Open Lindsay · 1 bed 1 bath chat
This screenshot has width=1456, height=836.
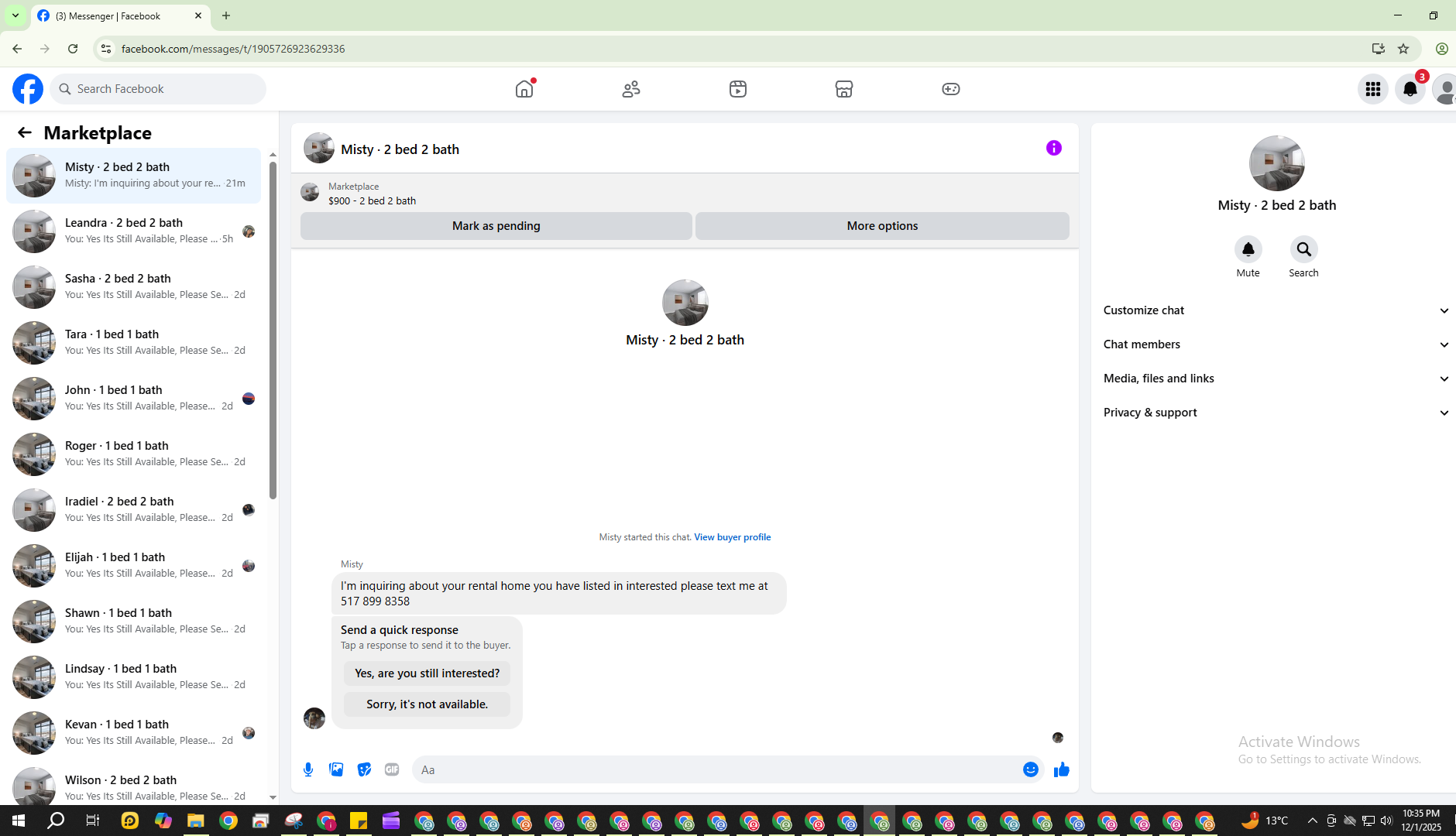coord(133,677)
